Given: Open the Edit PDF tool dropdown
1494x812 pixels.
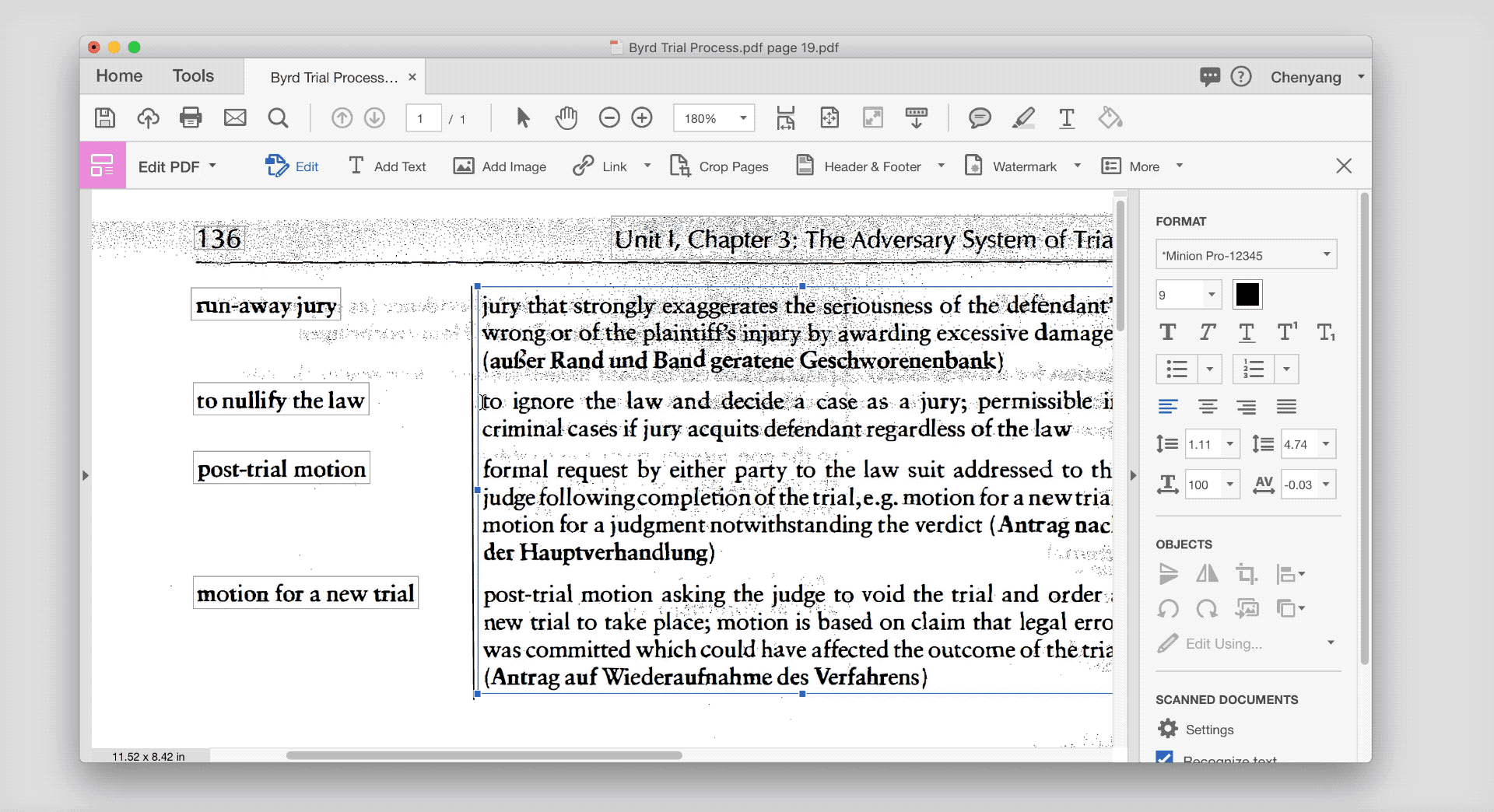Looking at the screenshot, I should (x=177, y=166).
